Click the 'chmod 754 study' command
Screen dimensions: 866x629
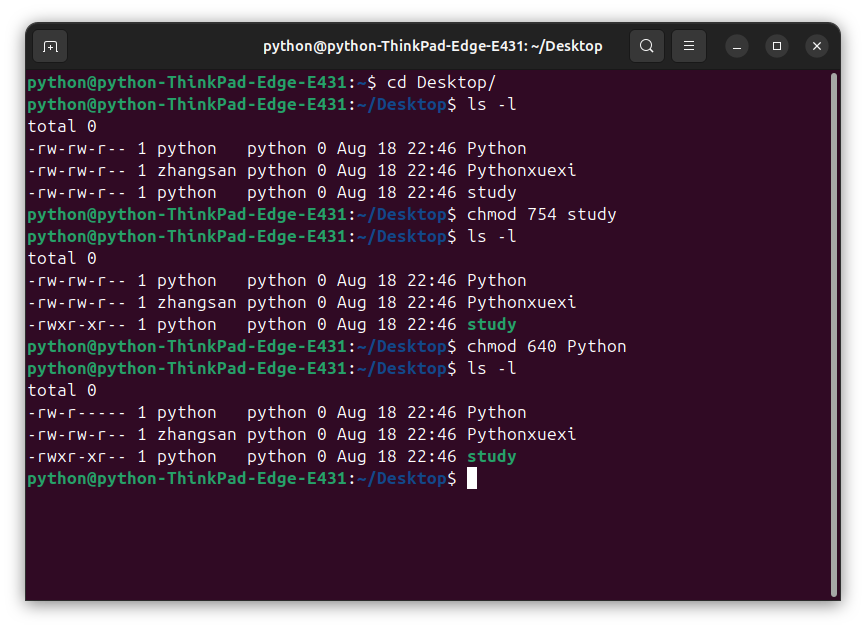click(x=541, y=215)
